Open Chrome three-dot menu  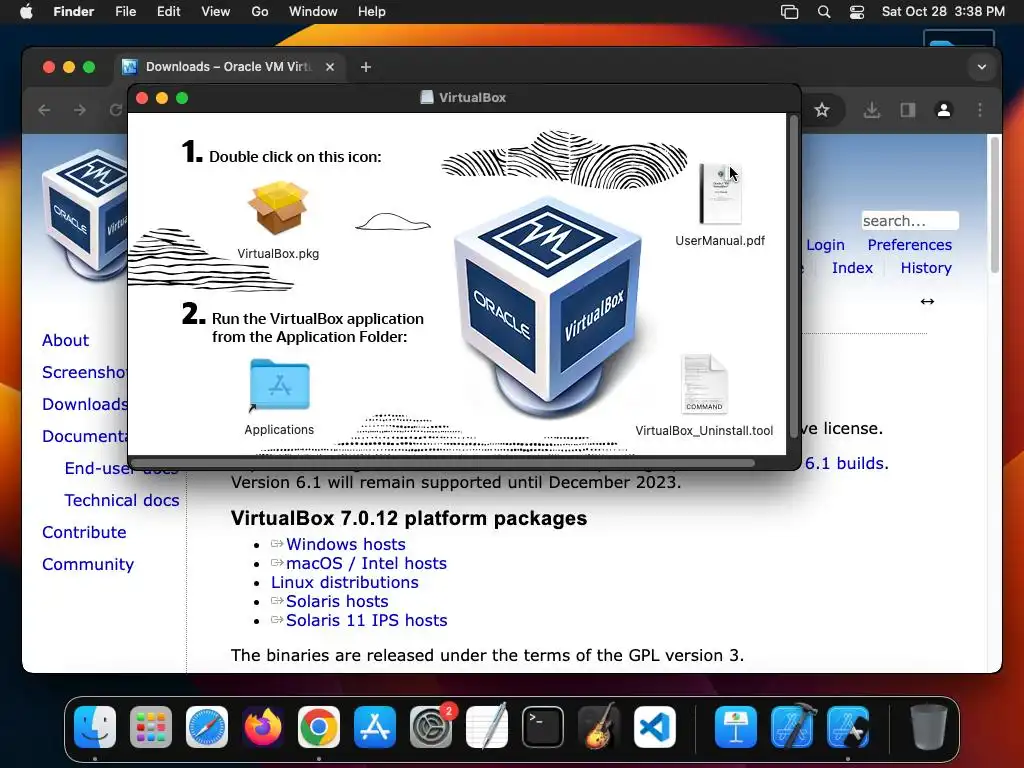(980, 110)
